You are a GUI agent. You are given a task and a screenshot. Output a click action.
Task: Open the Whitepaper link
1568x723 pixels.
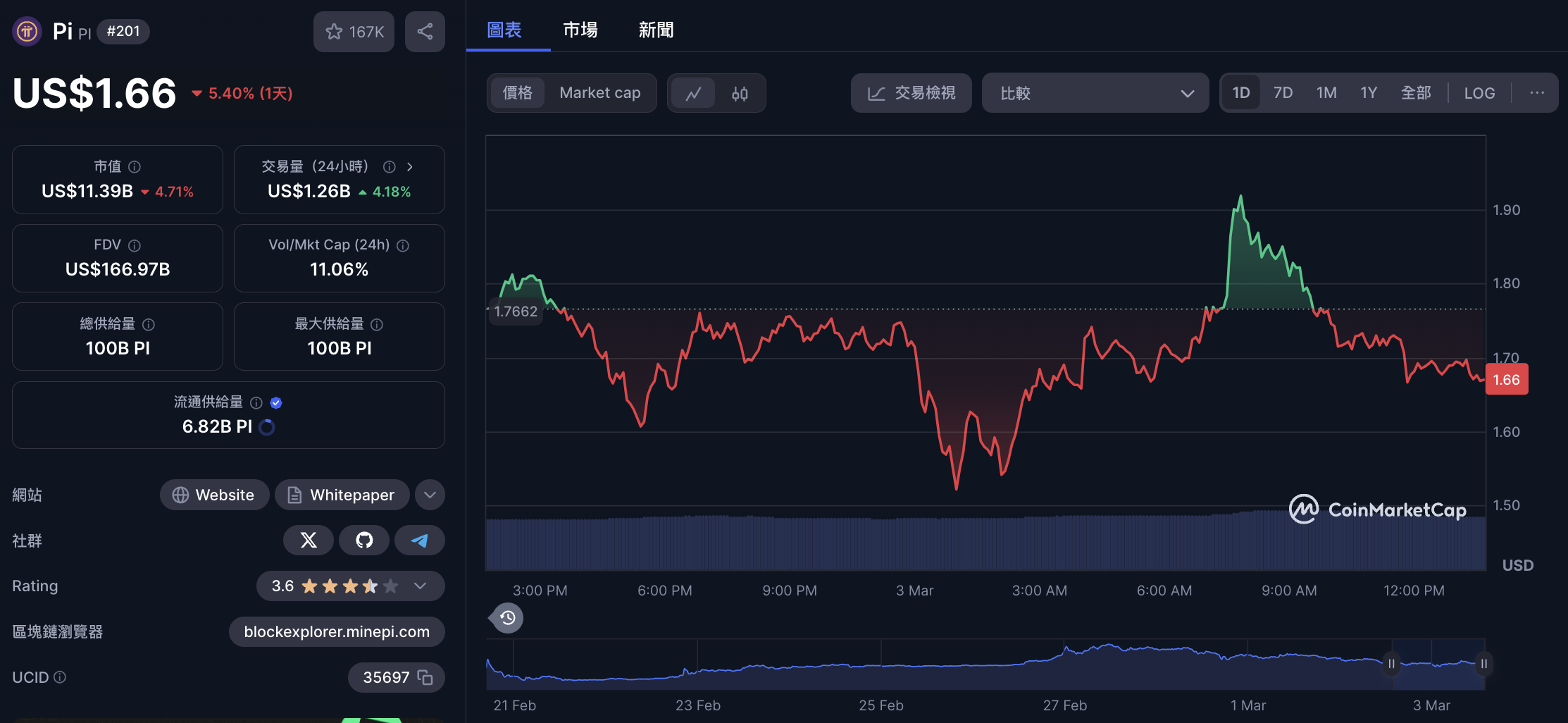click(x=342, y=495)
